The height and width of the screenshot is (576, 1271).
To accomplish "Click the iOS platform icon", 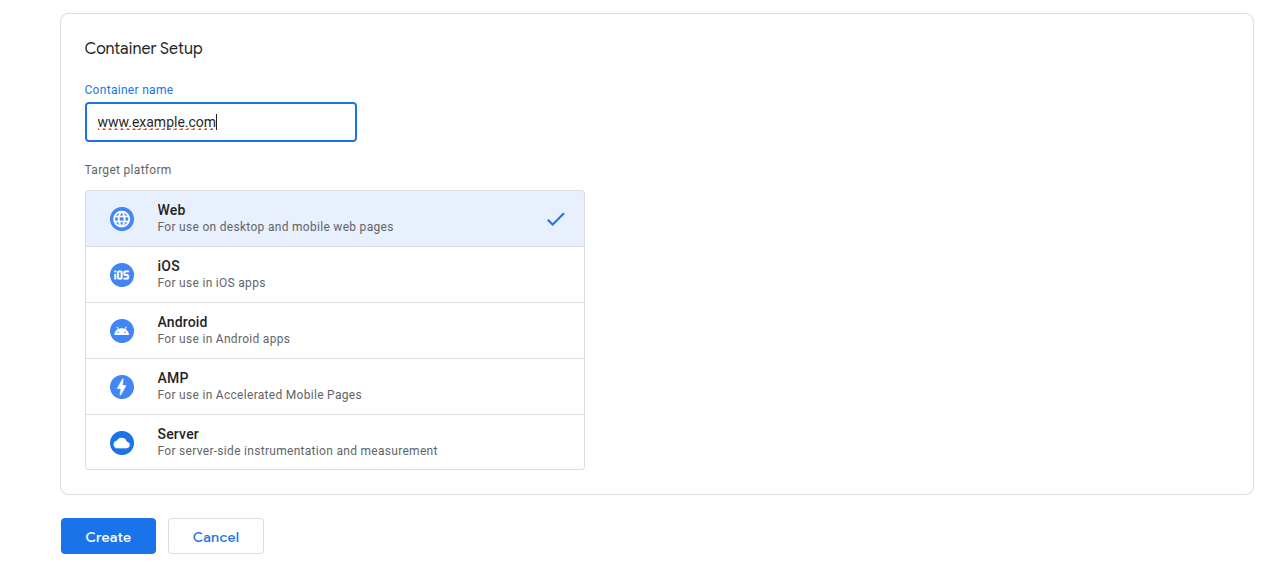I will click(x=122, y=275).
